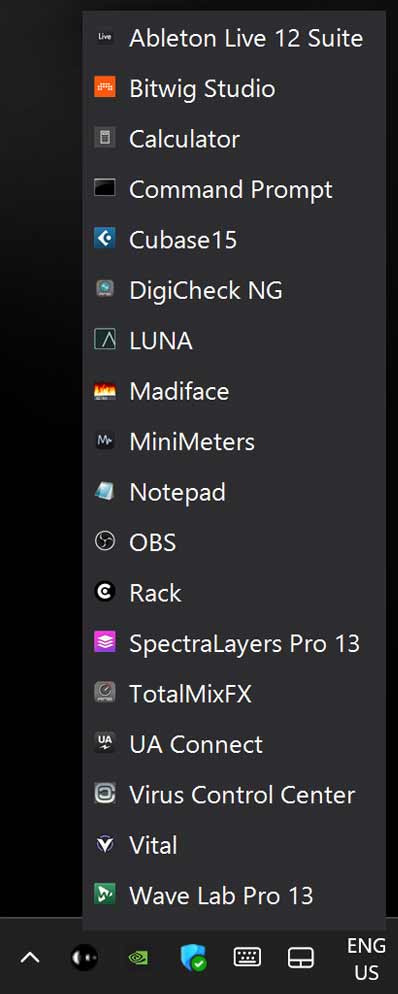Click the SpectraLayers Pro 13 label

[x=244, y=643]
